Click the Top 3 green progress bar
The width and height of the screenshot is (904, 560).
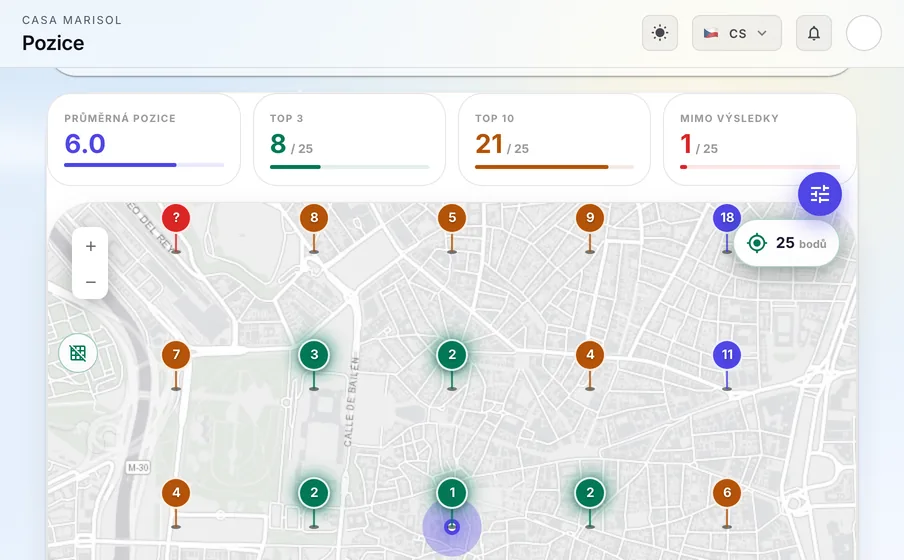click(x=349, y=167)
